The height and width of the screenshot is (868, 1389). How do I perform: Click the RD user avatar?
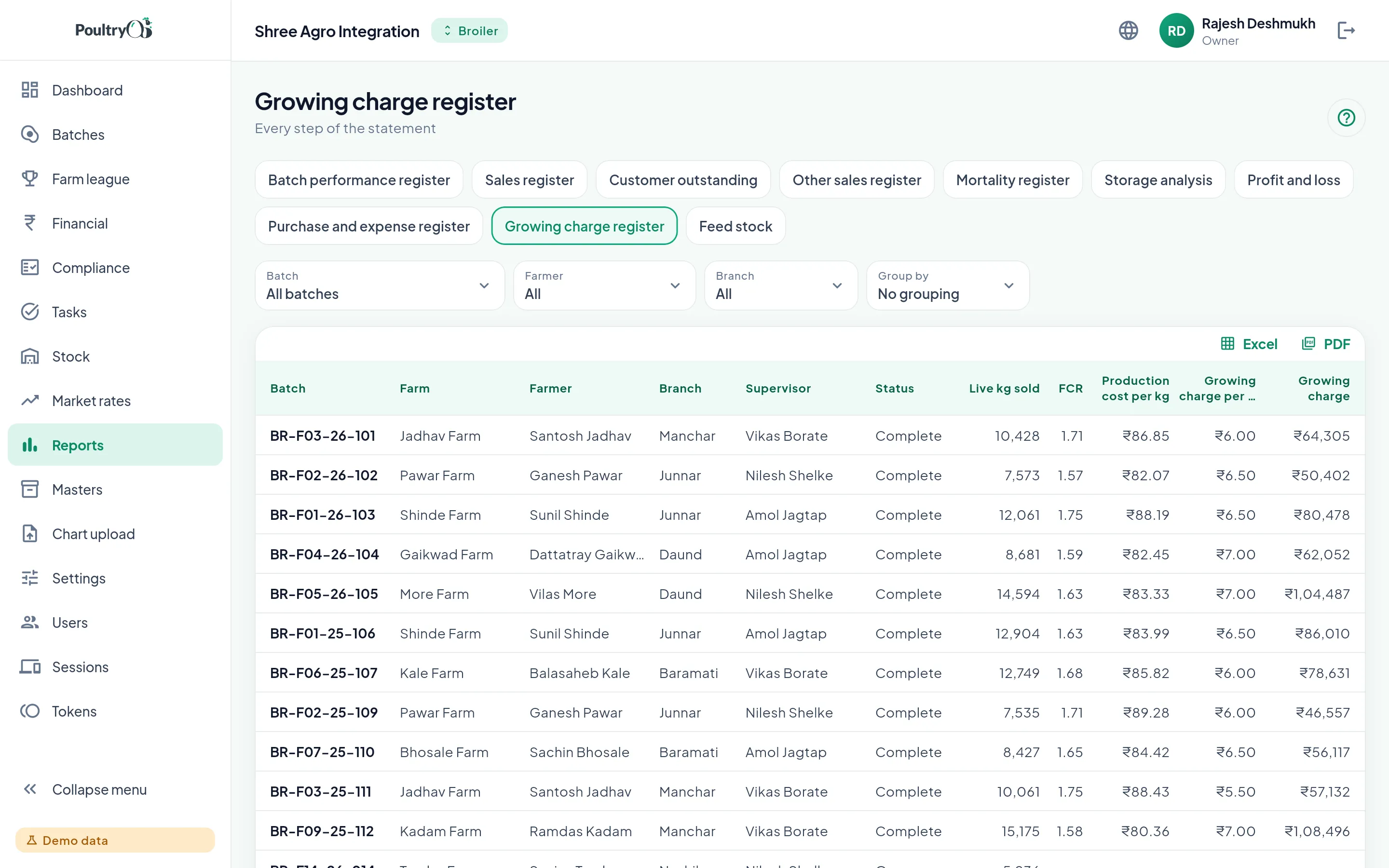tap(1176, 30)
